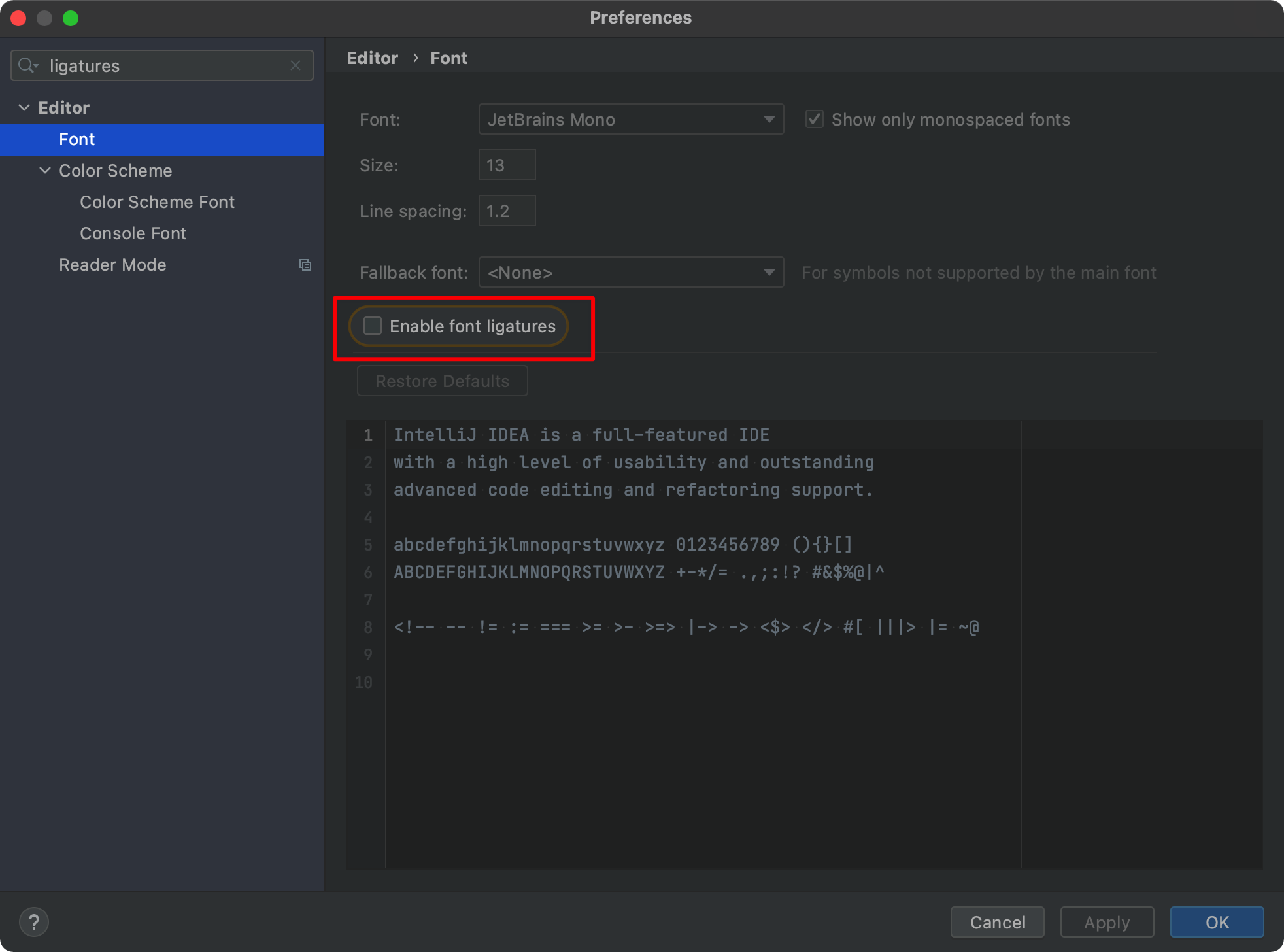Click the red close window button
The image size is (1284, 952).
pyautogui.click(x=18, y=18)
